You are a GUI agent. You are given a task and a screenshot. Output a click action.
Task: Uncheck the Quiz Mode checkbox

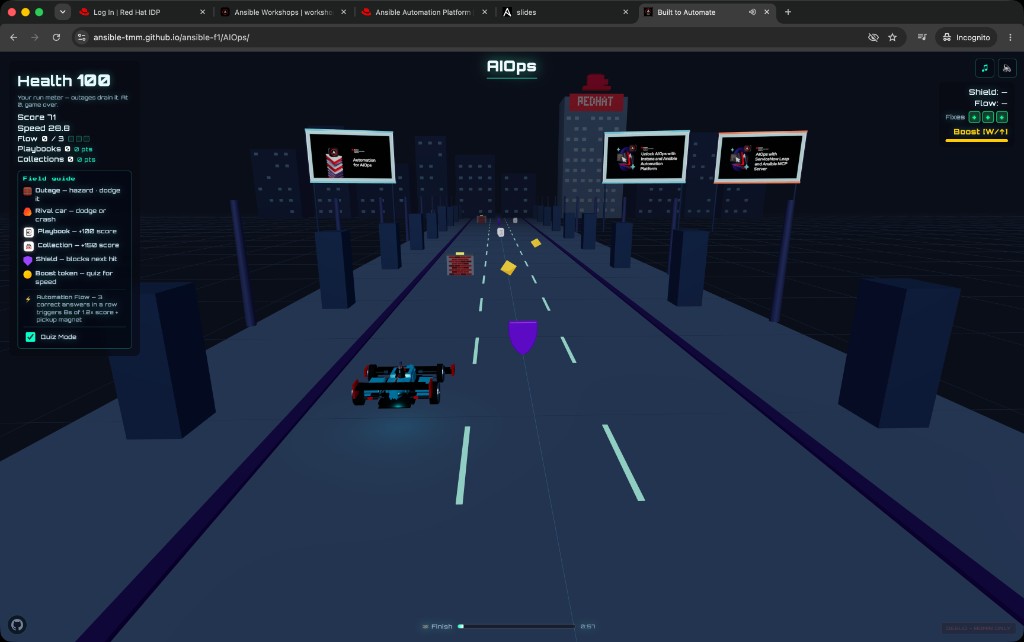[x=30, y=337]
